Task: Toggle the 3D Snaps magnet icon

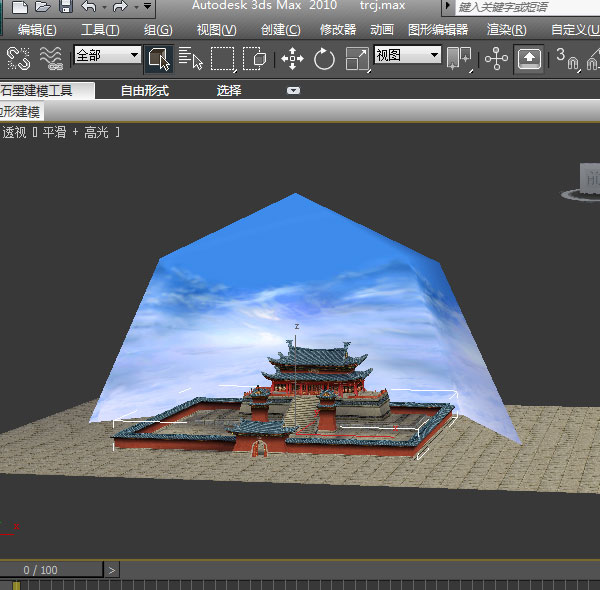Action: pyautogui.click(x=568, y=59)
